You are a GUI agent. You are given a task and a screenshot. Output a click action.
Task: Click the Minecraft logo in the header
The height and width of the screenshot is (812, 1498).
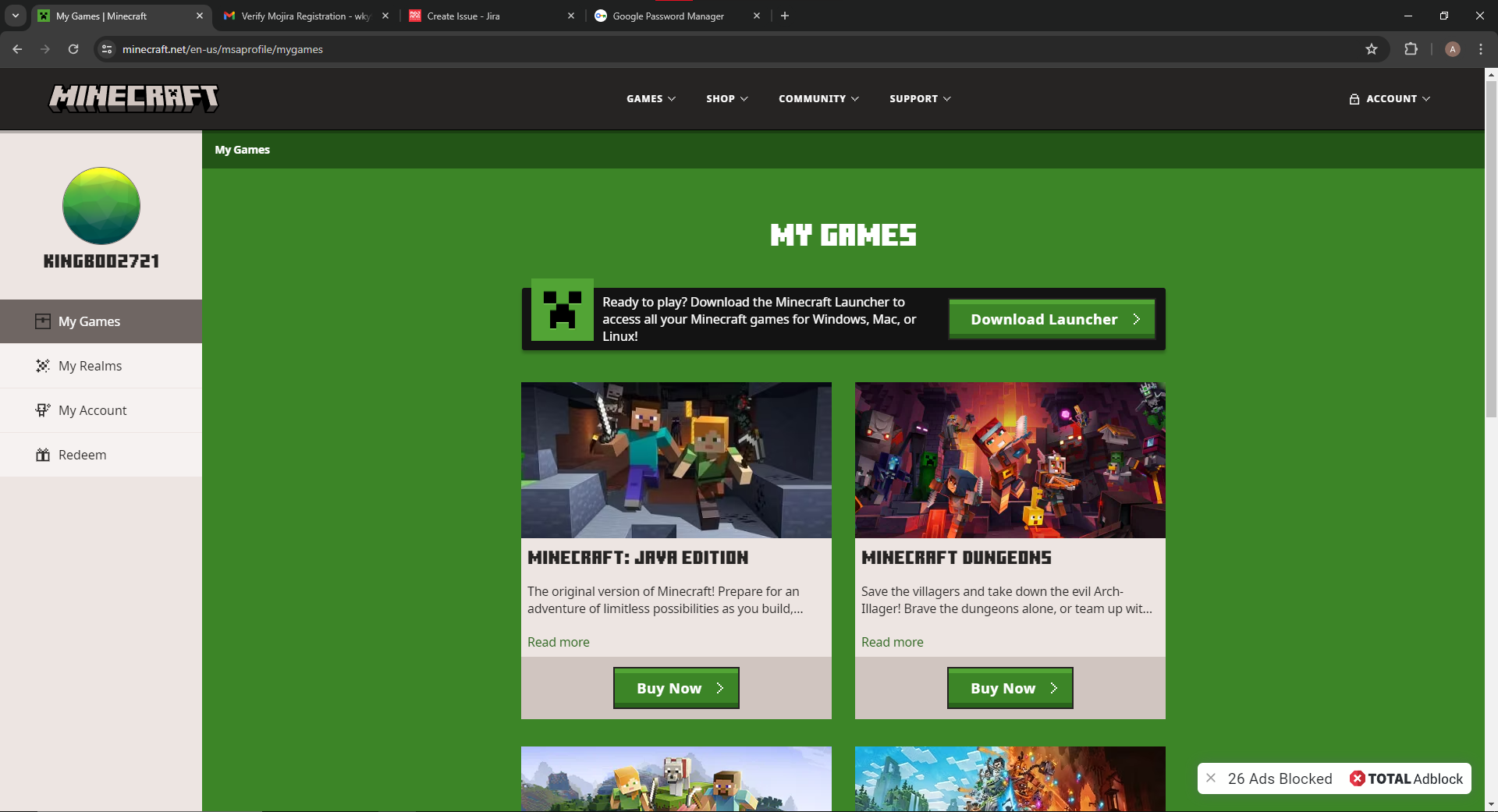tap(133, 98)
